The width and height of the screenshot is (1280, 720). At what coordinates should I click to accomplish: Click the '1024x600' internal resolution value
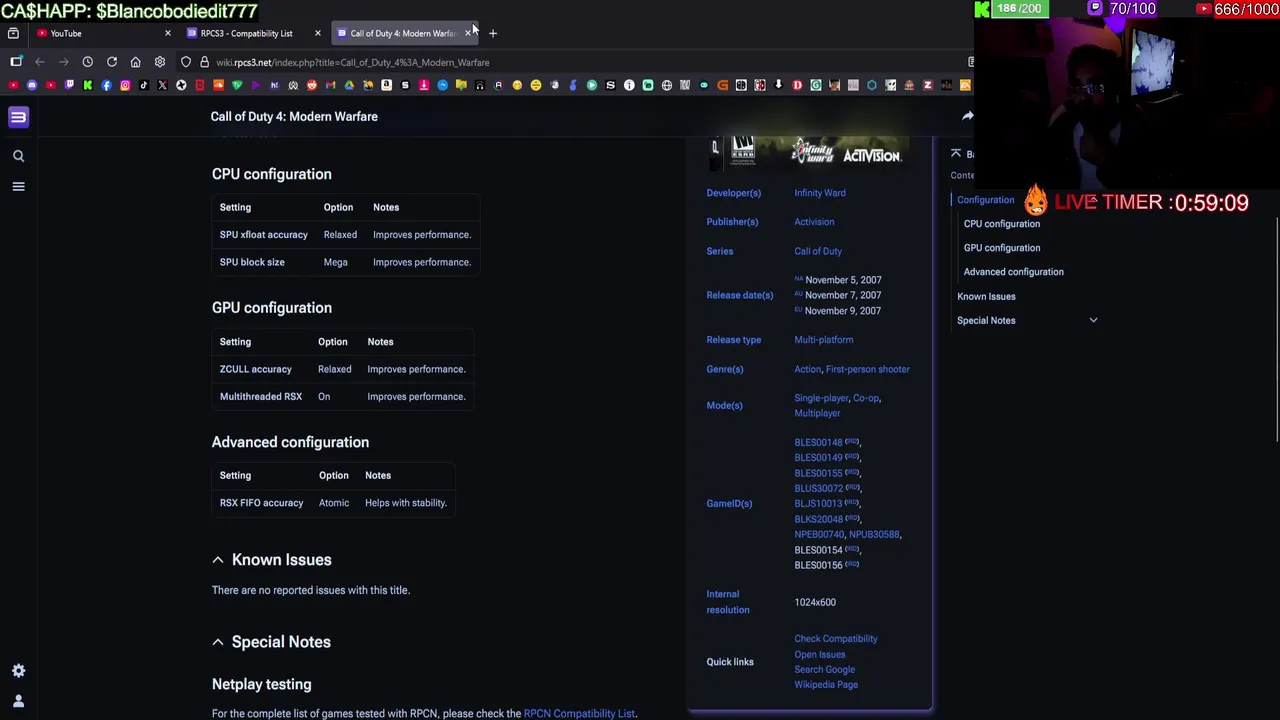point(815,603)
